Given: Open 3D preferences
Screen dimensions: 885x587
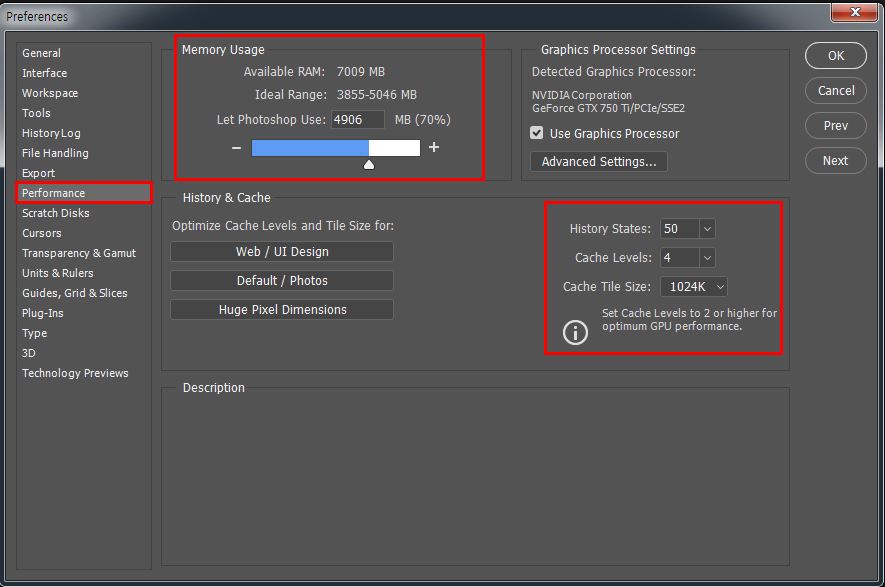Looking at the screenshot, I should (29, 353).
